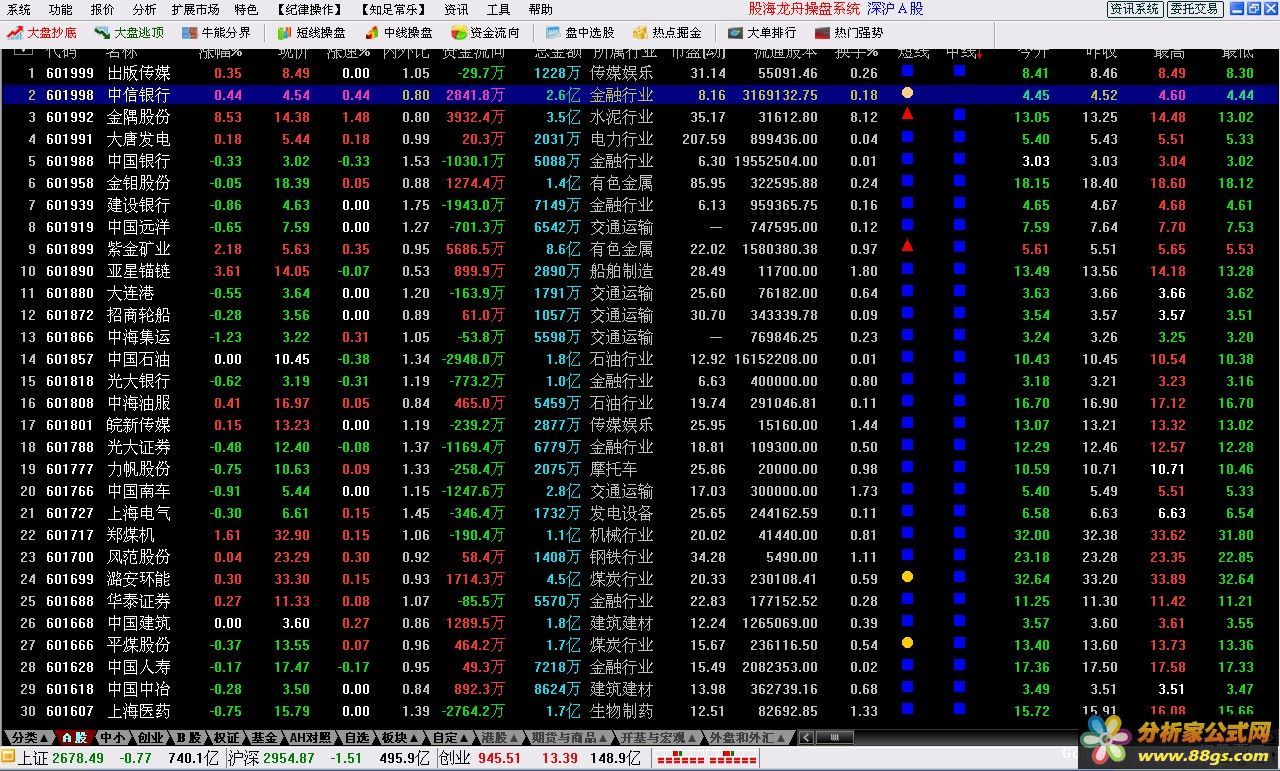Click the 上证 index value 2678.49
The height and width of the screenshot is (771, 1280).
click(x=78, y=758)
